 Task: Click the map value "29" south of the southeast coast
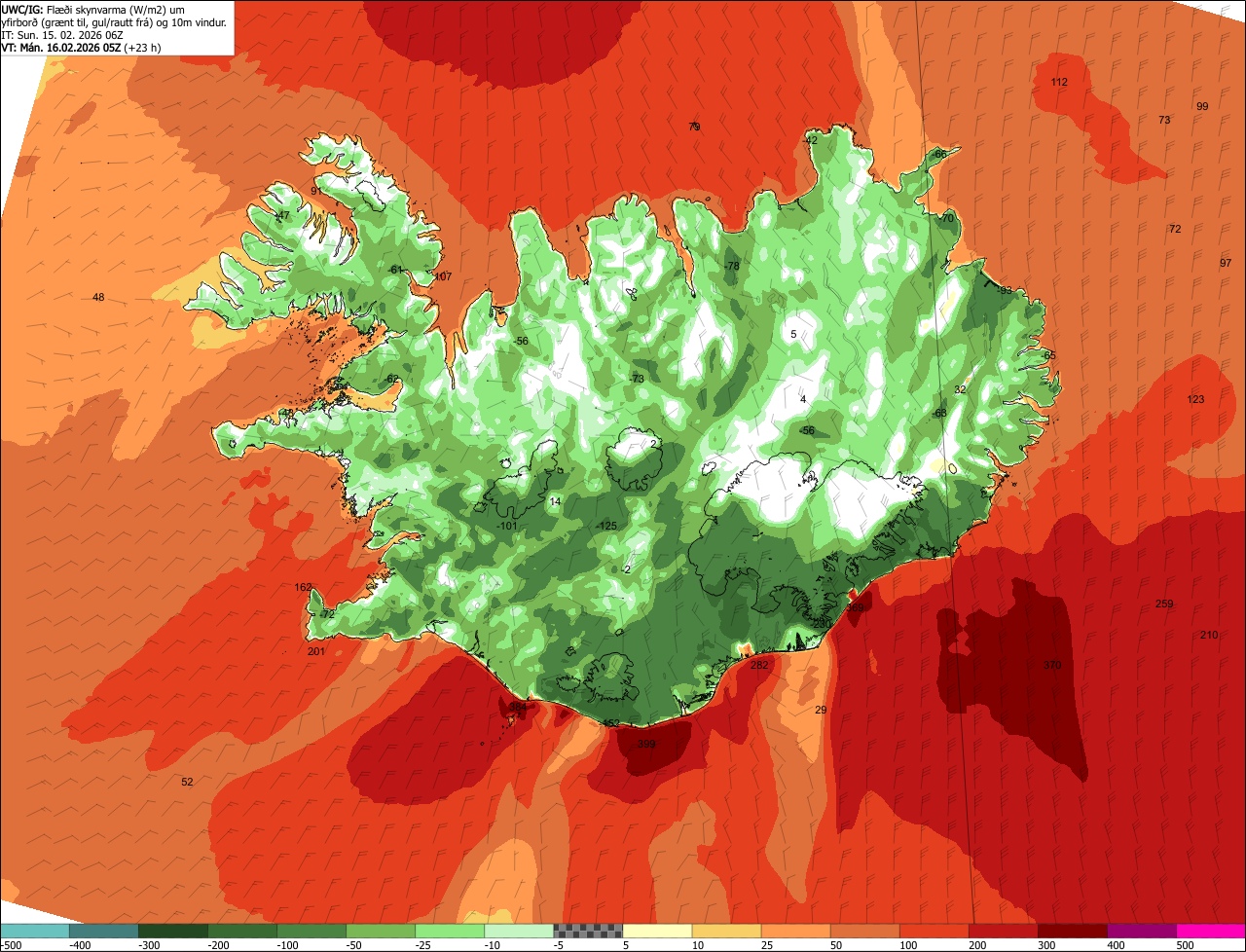[x=821, y=710]
